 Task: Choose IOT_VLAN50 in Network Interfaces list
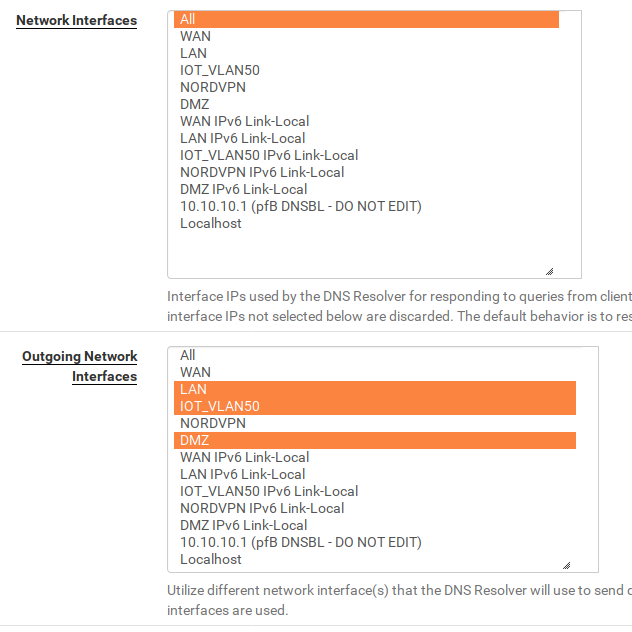[x=220, y=70]
